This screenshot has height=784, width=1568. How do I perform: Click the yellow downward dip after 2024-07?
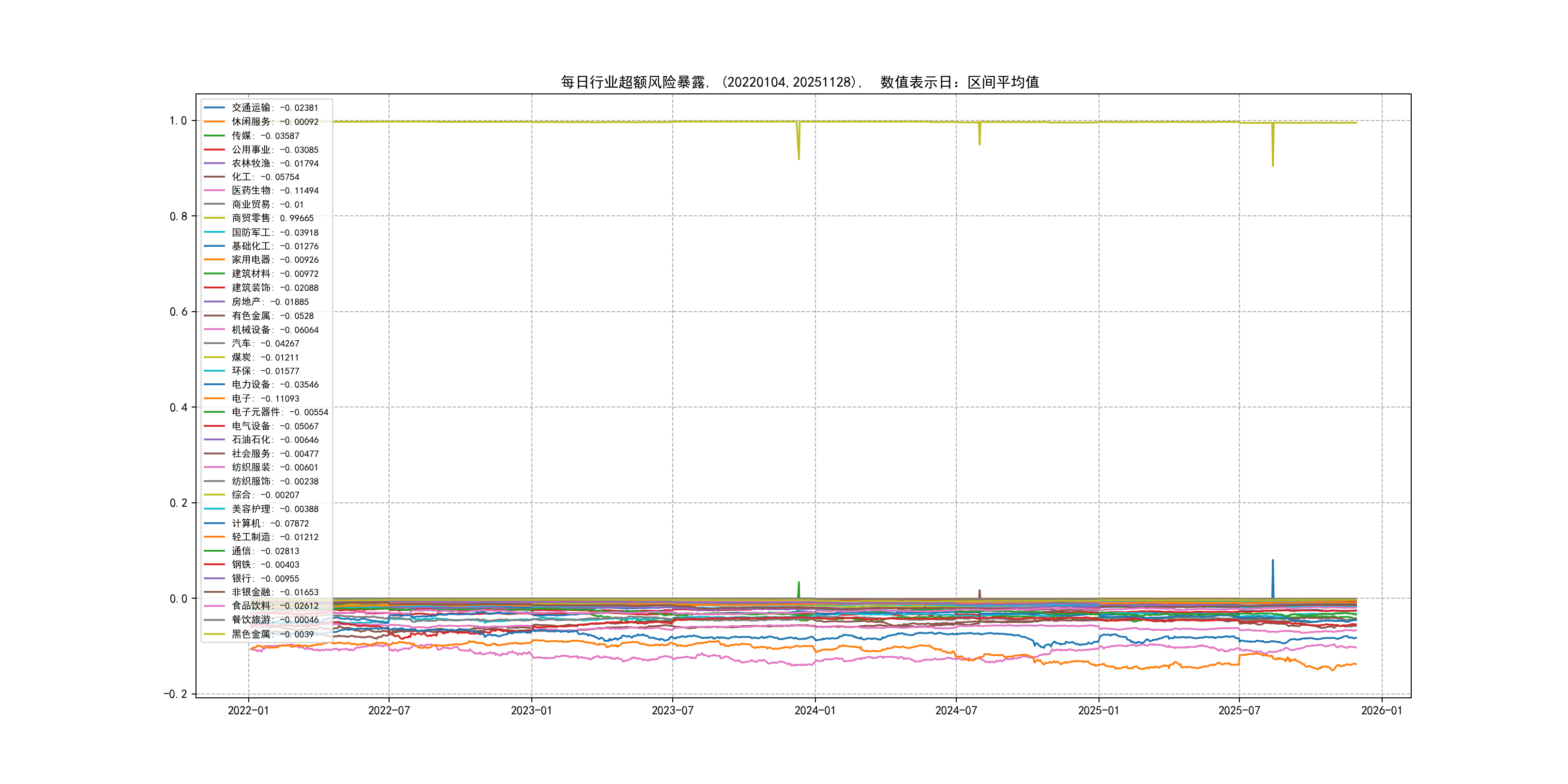point(980,135)
